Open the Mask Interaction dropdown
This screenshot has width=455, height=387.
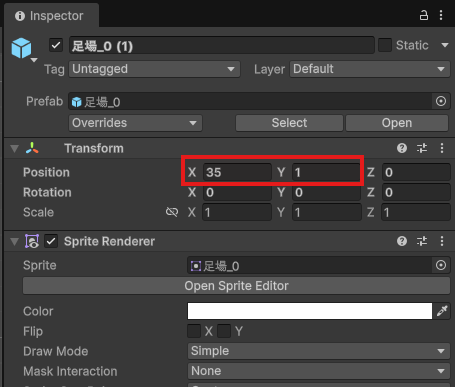point(319,371)
